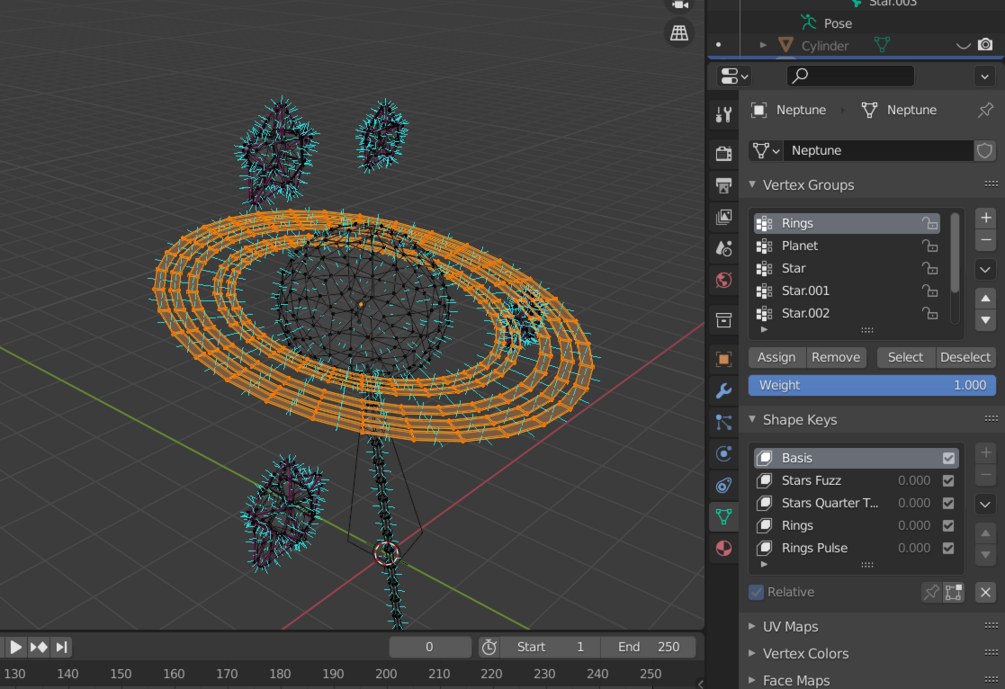Open the Collection properties tab icon

(724, 320)
